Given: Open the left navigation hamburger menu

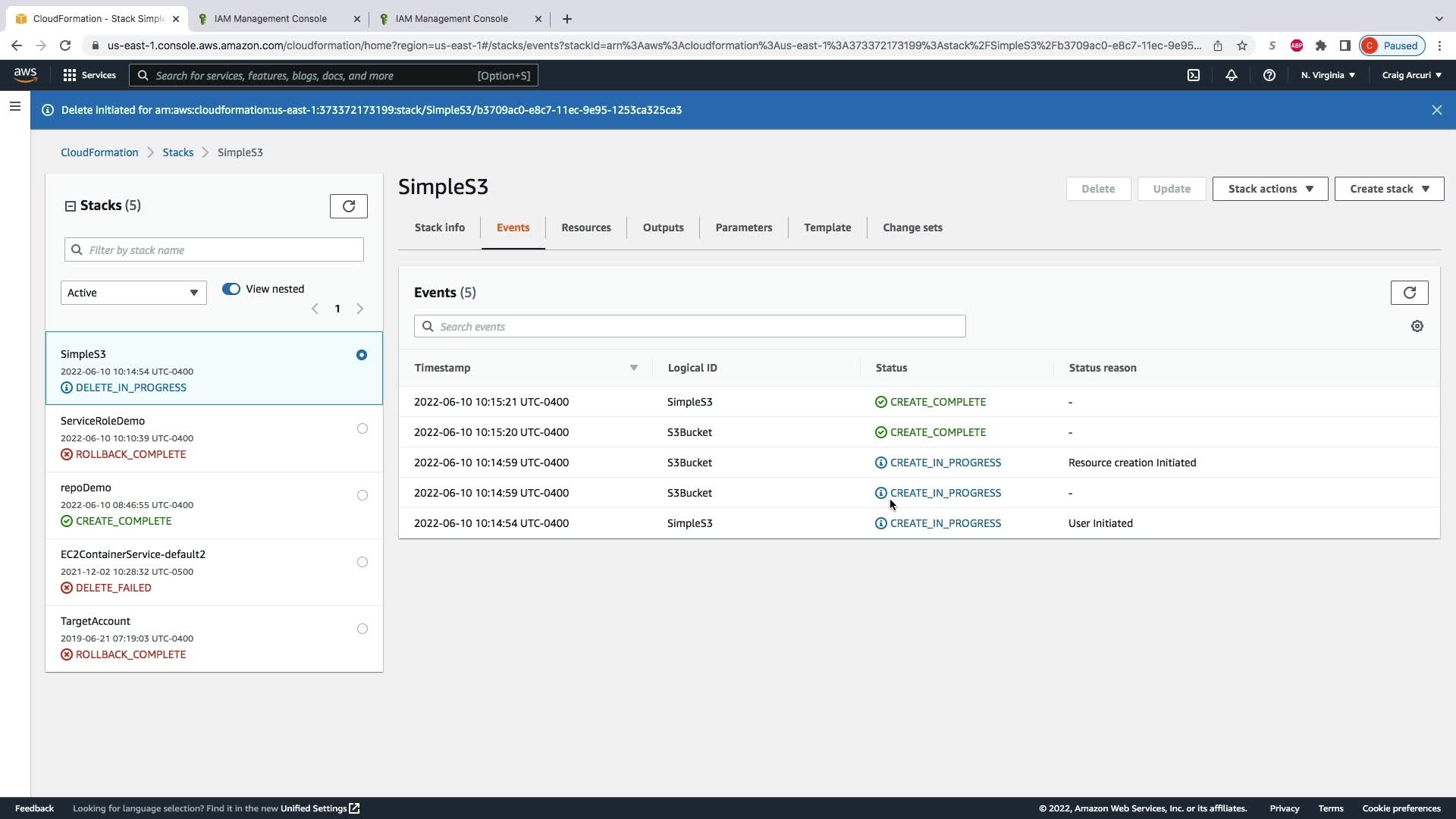Looking at the screenshot, I should pos(14,107).
